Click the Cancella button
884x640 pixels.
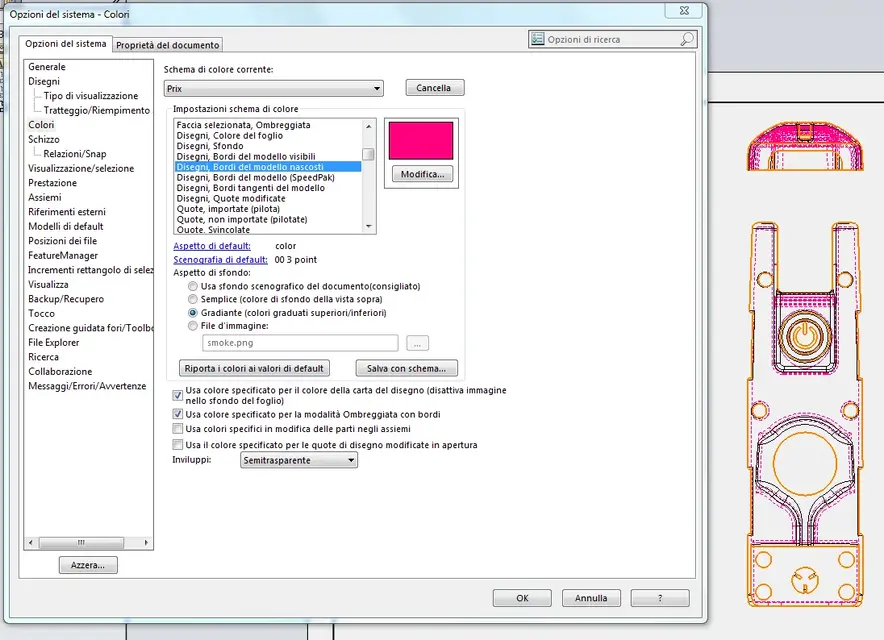[435, 88]
